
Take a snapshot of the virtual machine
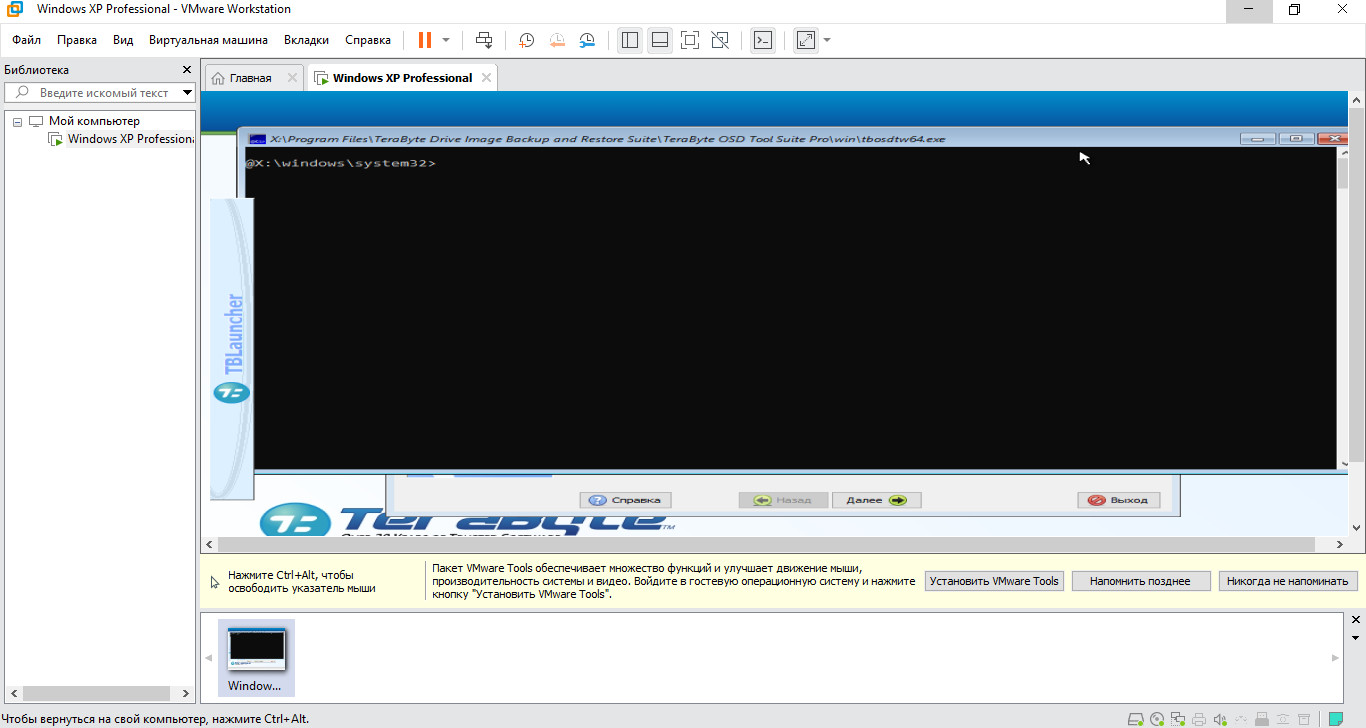526,40
